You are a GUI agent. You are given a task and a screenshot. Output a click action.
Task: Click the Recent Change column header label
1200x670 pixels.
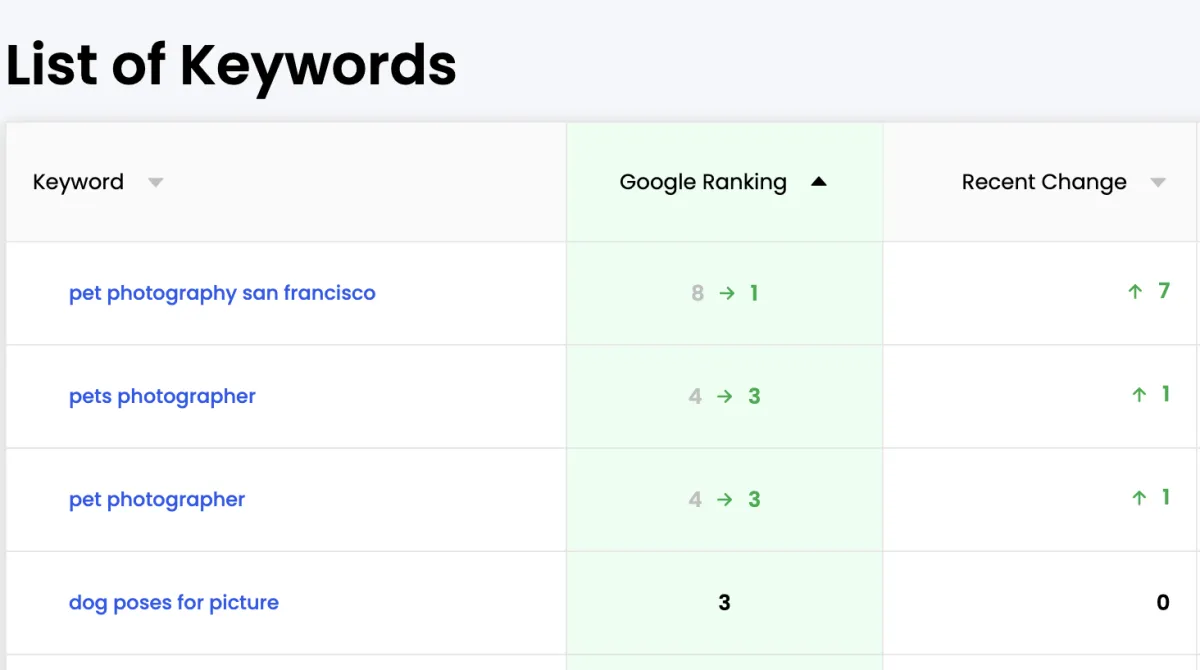[x=1044, y=182]
